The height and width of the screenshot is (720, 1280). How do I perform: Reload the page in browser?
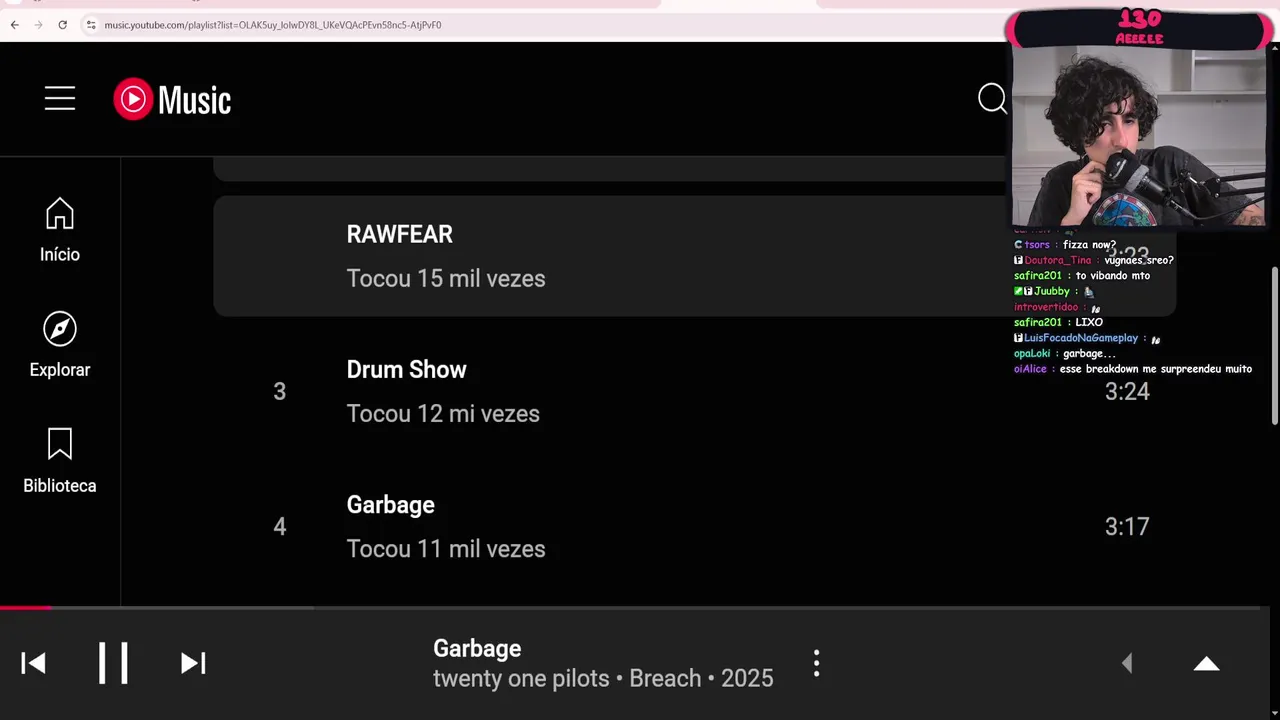click(x=62, y=24)
